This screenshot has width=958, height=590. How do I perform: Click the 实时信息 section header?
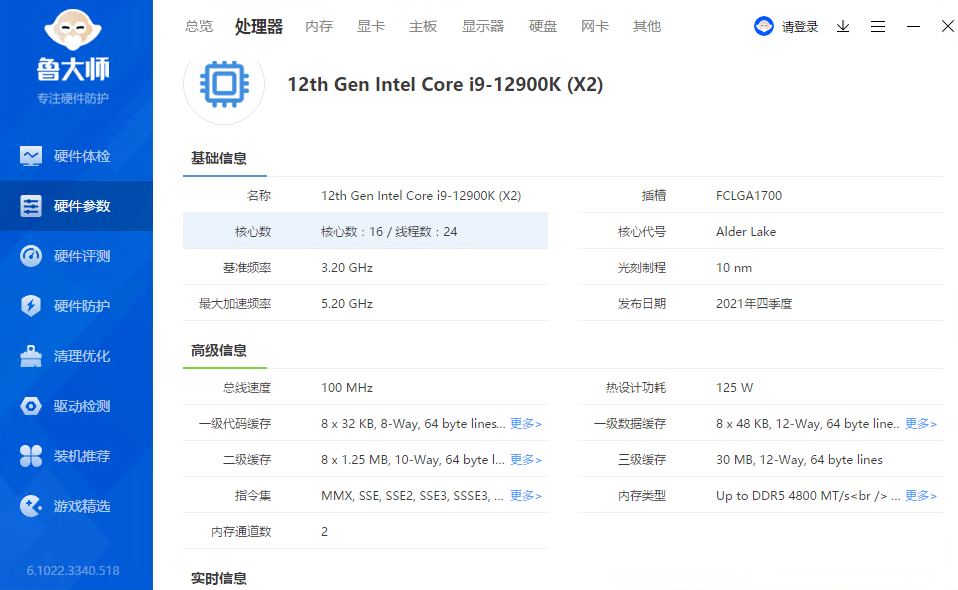click(x=219, y=578)
